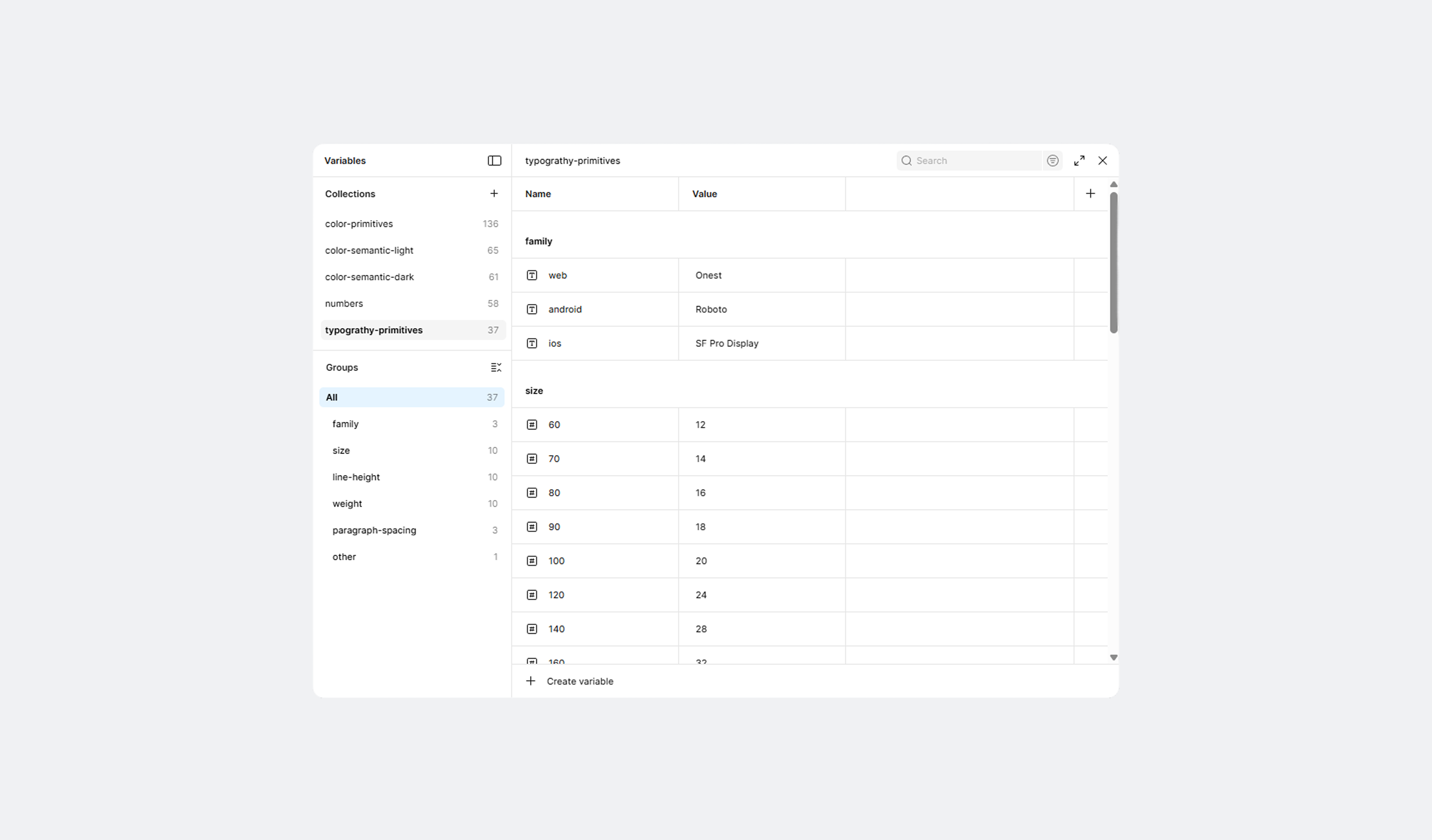
Task: Select value 28 of size 140
Action: 762,629
